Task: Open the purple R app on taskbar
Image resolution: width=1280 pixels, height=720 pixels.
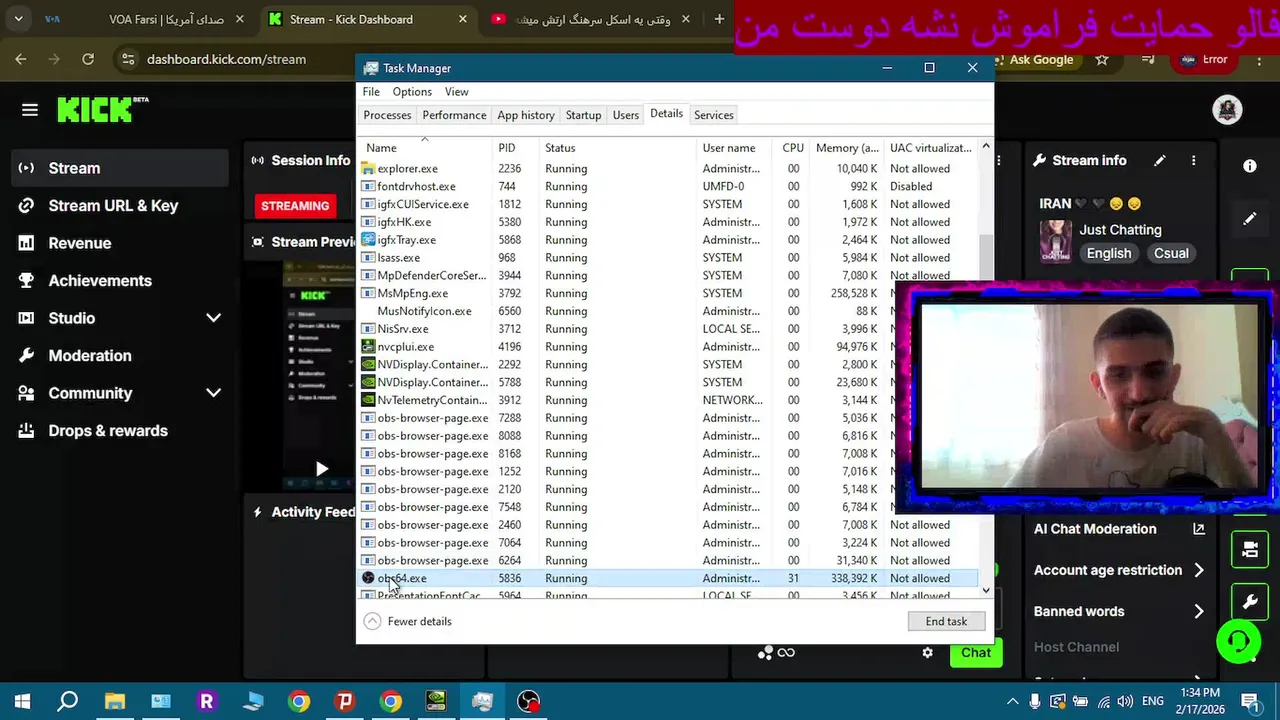Action: pos(207,701)
